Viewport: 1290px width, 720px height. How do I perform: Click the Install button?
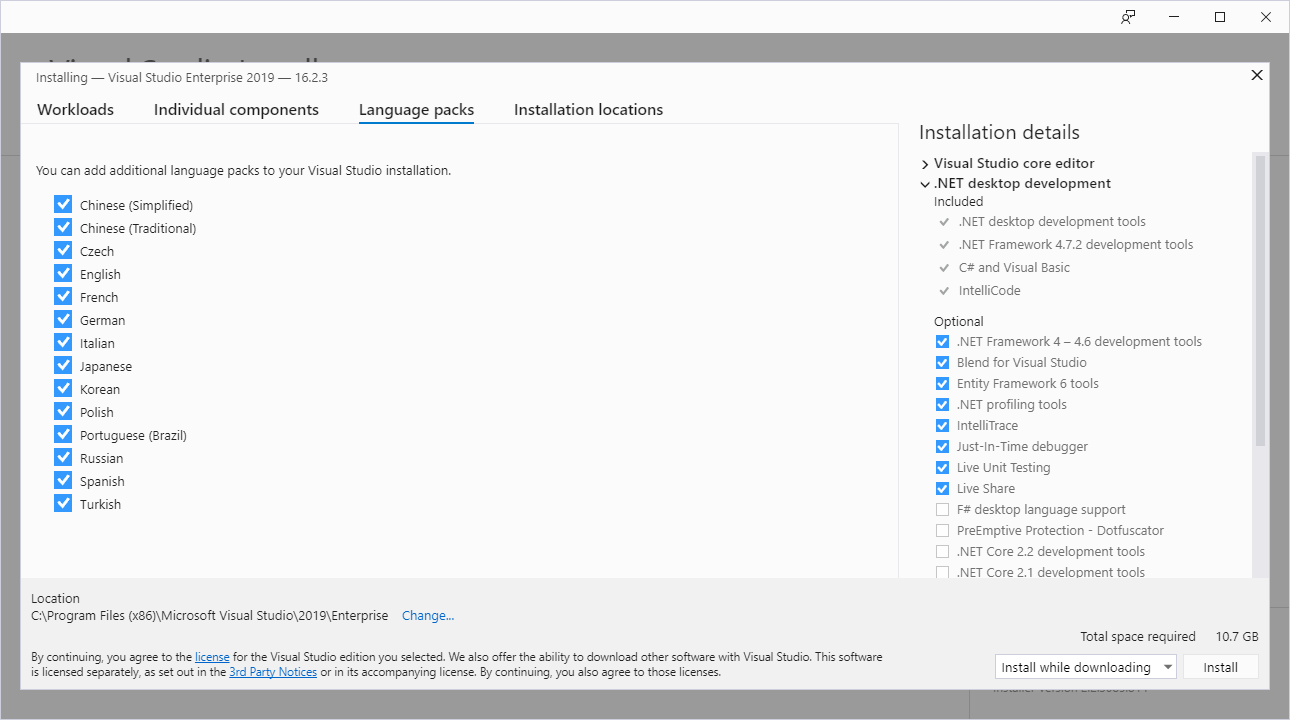tap(1220, 667)
